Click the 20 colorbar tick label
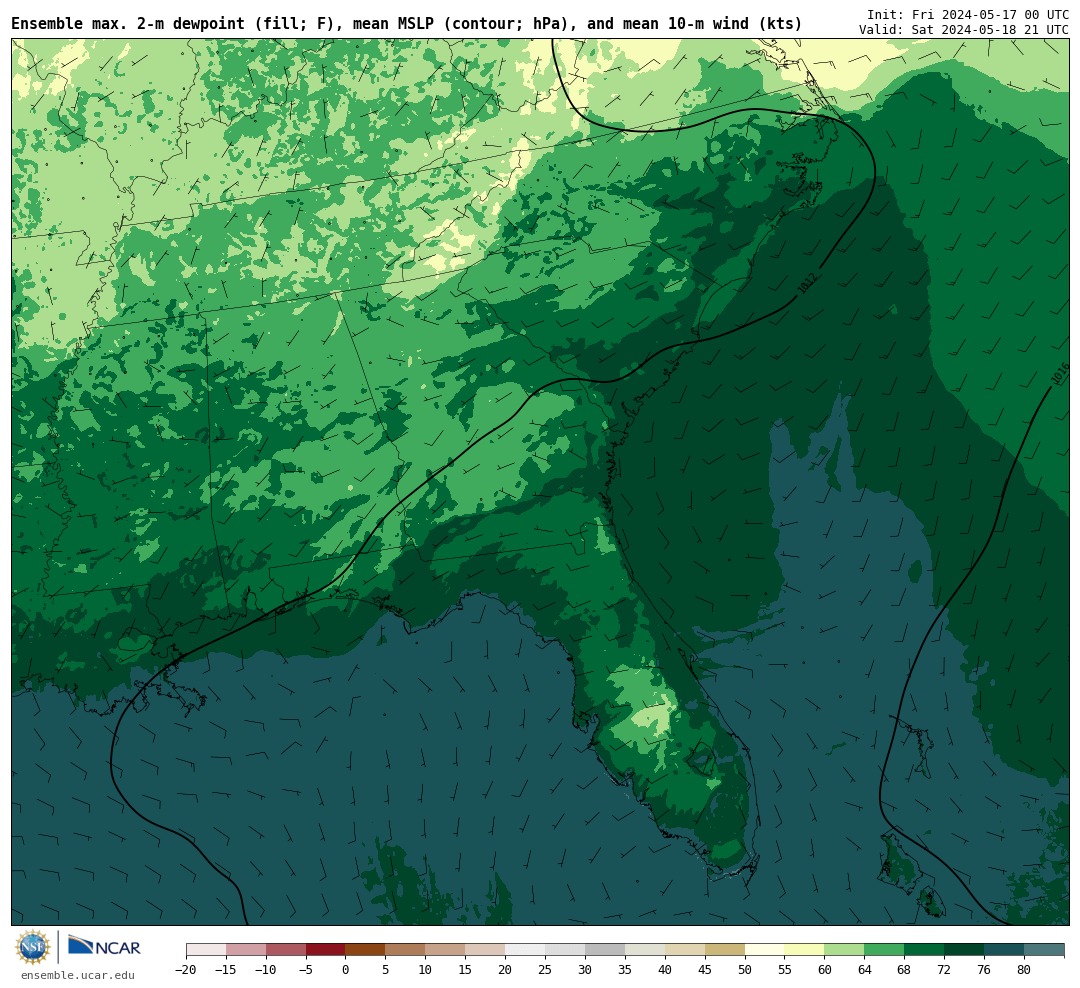Viewport: 1080px width, 988px height. pyautogui.click(x=506, y=969)
